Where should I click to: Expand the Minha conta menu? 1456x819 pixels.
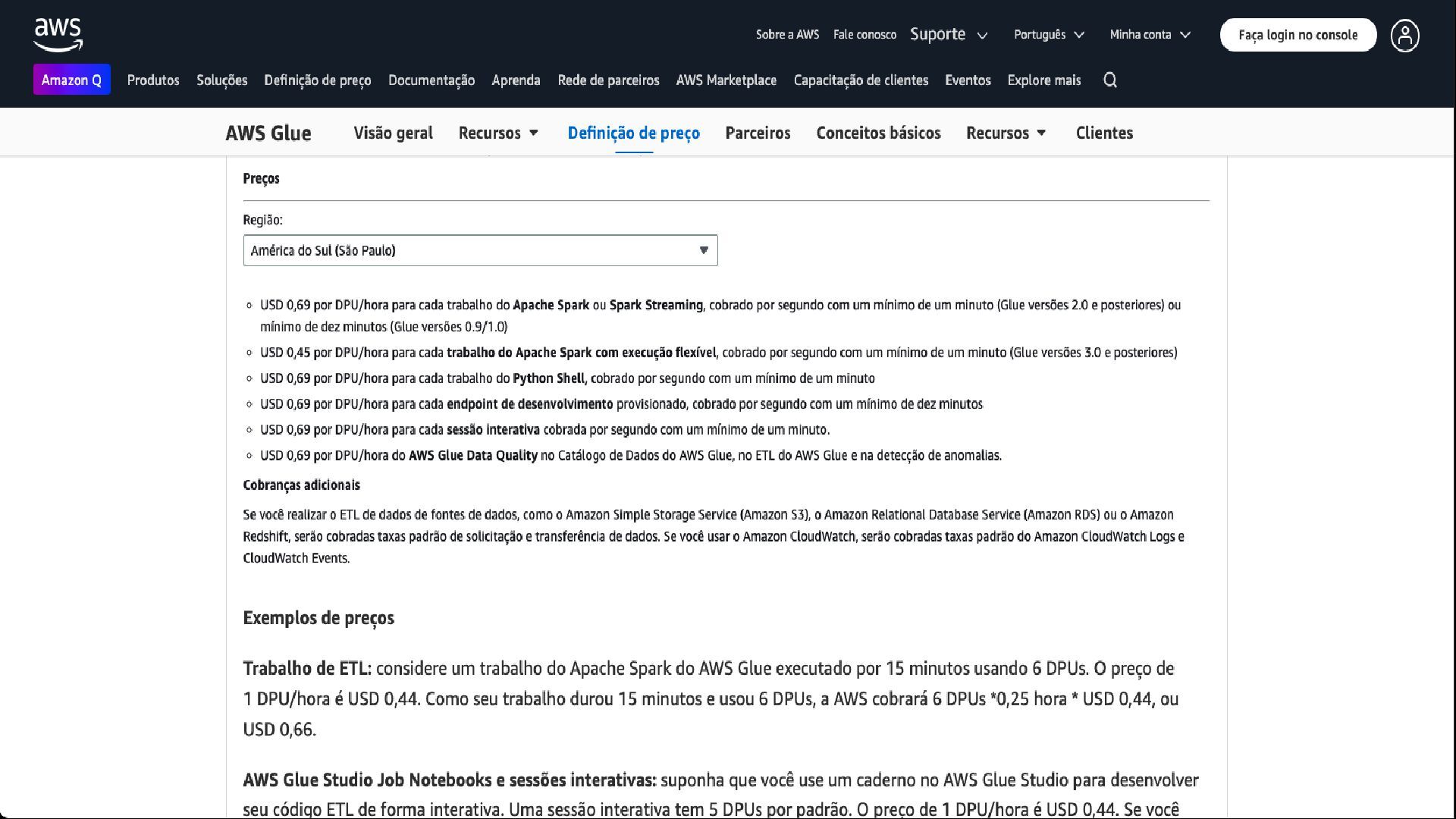[1150, 35]
